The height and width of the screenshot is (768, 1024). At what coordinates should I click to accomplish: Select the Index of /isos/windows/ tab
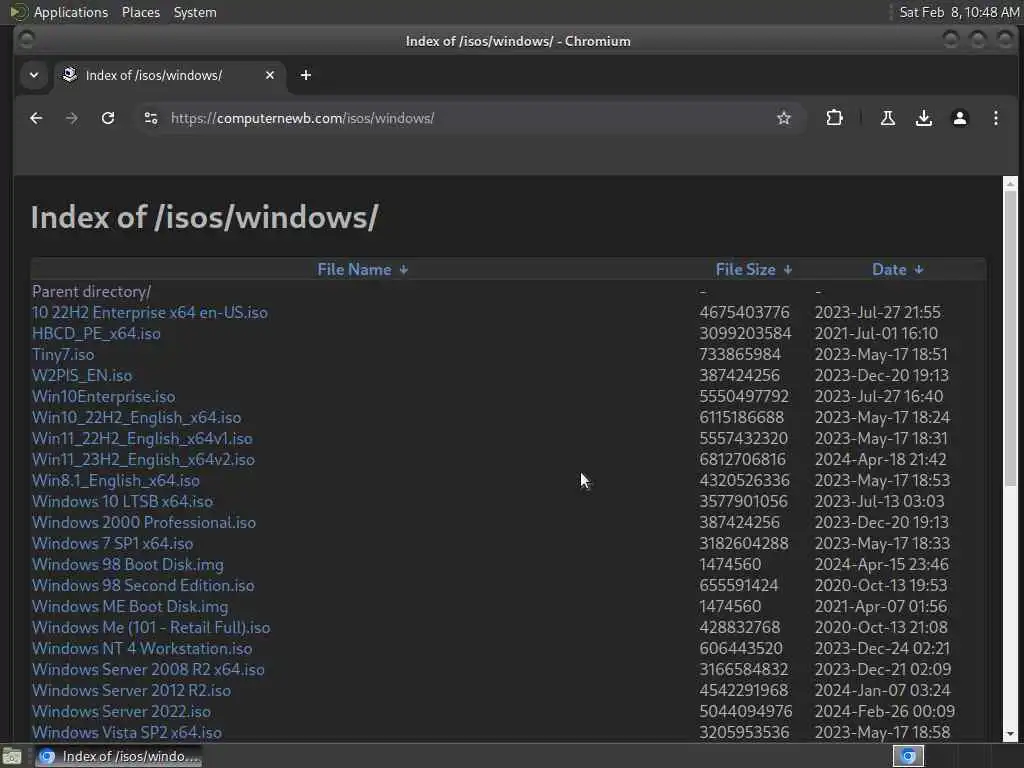pos(170,75)
